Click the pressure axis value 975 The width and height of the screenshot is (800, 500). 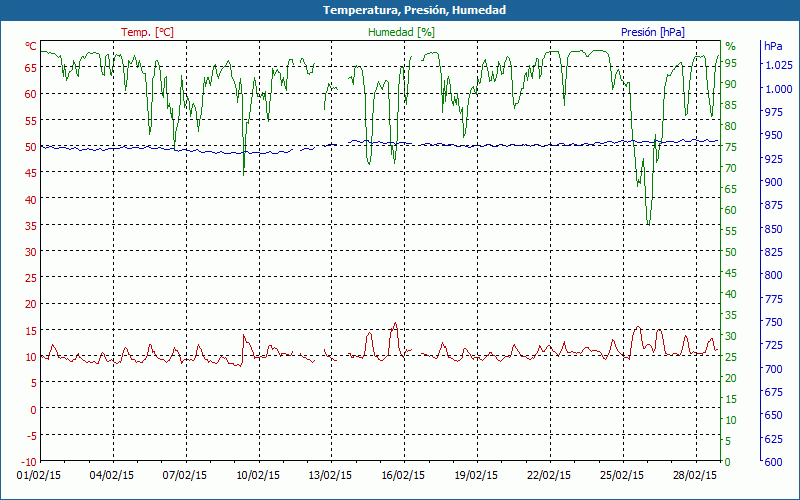coord(773,112)
